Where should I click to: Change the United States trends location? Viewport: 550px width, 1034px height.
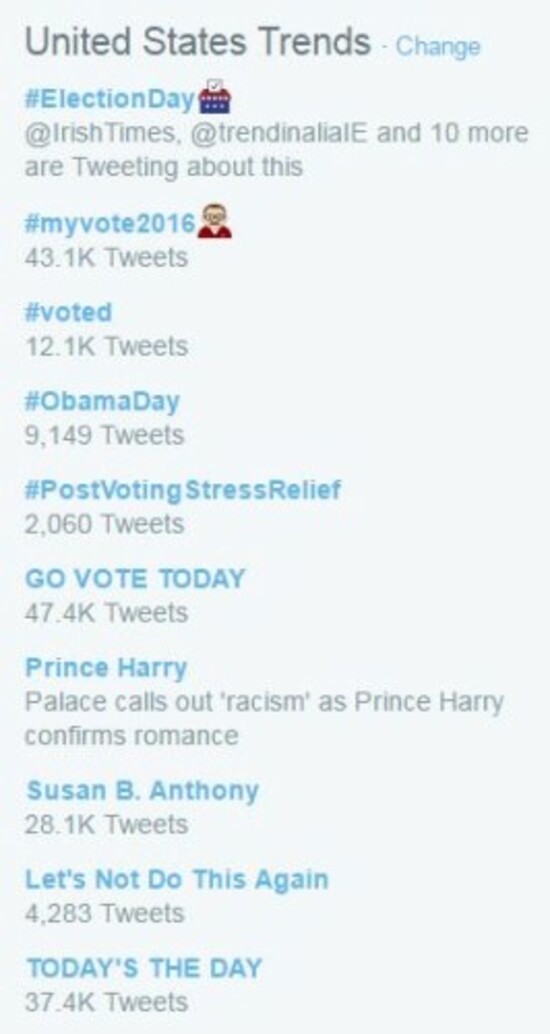coord(438,47)
